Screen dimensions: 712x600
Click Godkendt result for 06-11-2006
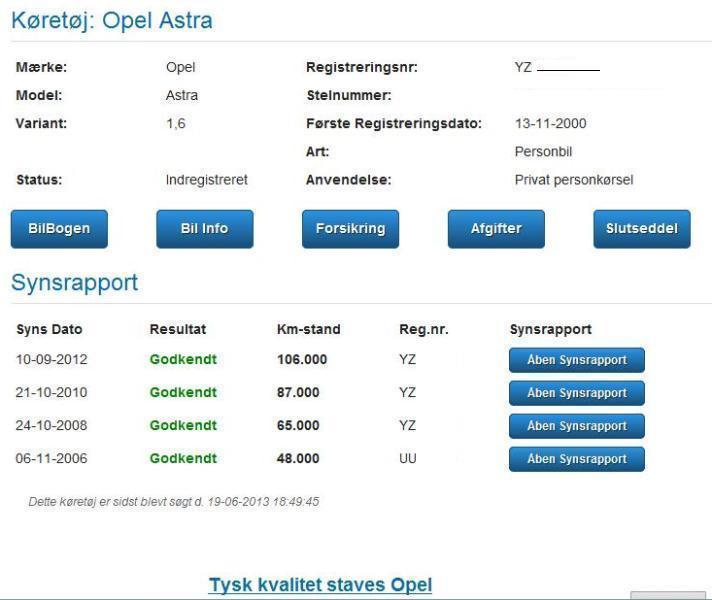(x=183, y=458)
